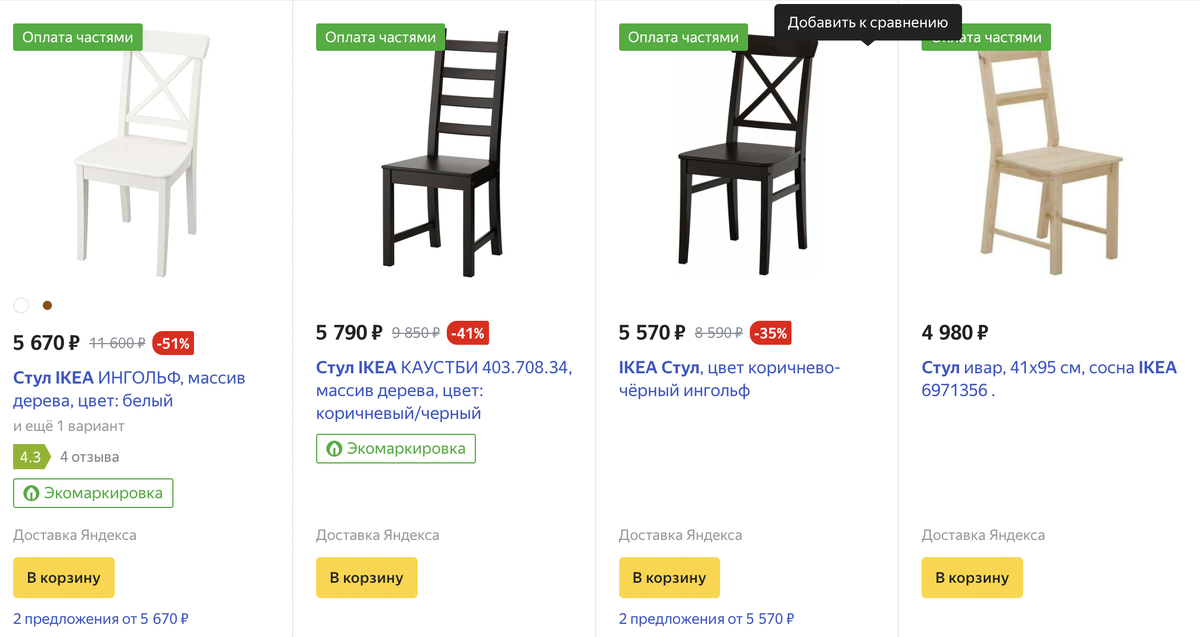This screenshot has width=1200, height=637.
Task: Add the brown-black ИНГОЛЬФ chair to cart
Action: [x=669, y=577]
